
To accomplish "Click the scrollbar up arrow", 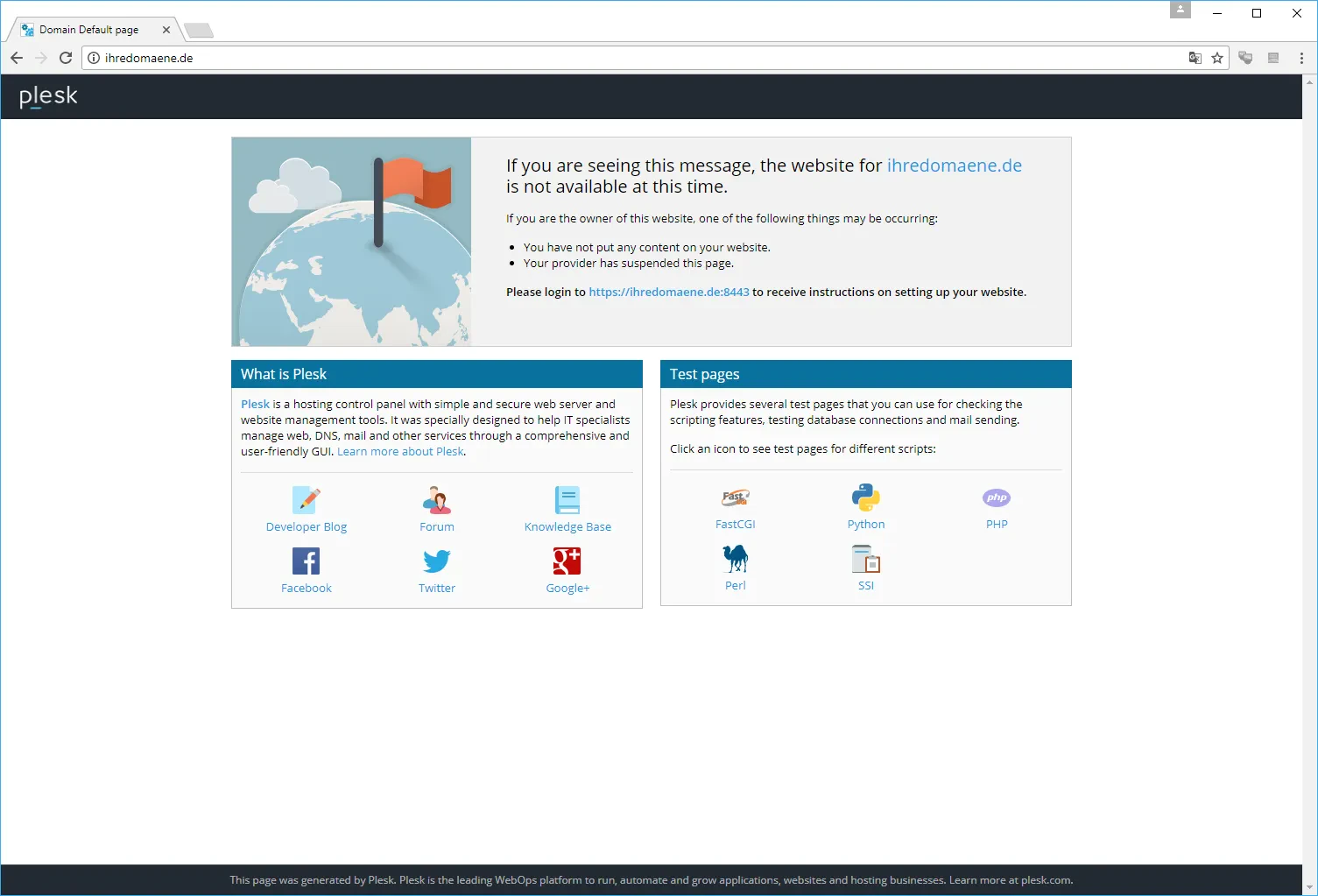I will [x=1310, y=81].
